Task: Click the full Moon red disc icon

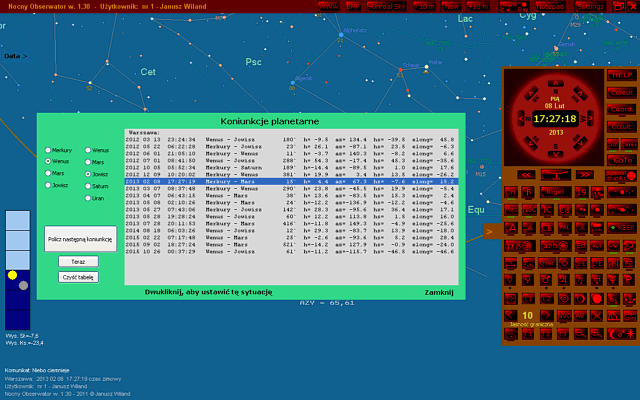Action: coord(597,298)
